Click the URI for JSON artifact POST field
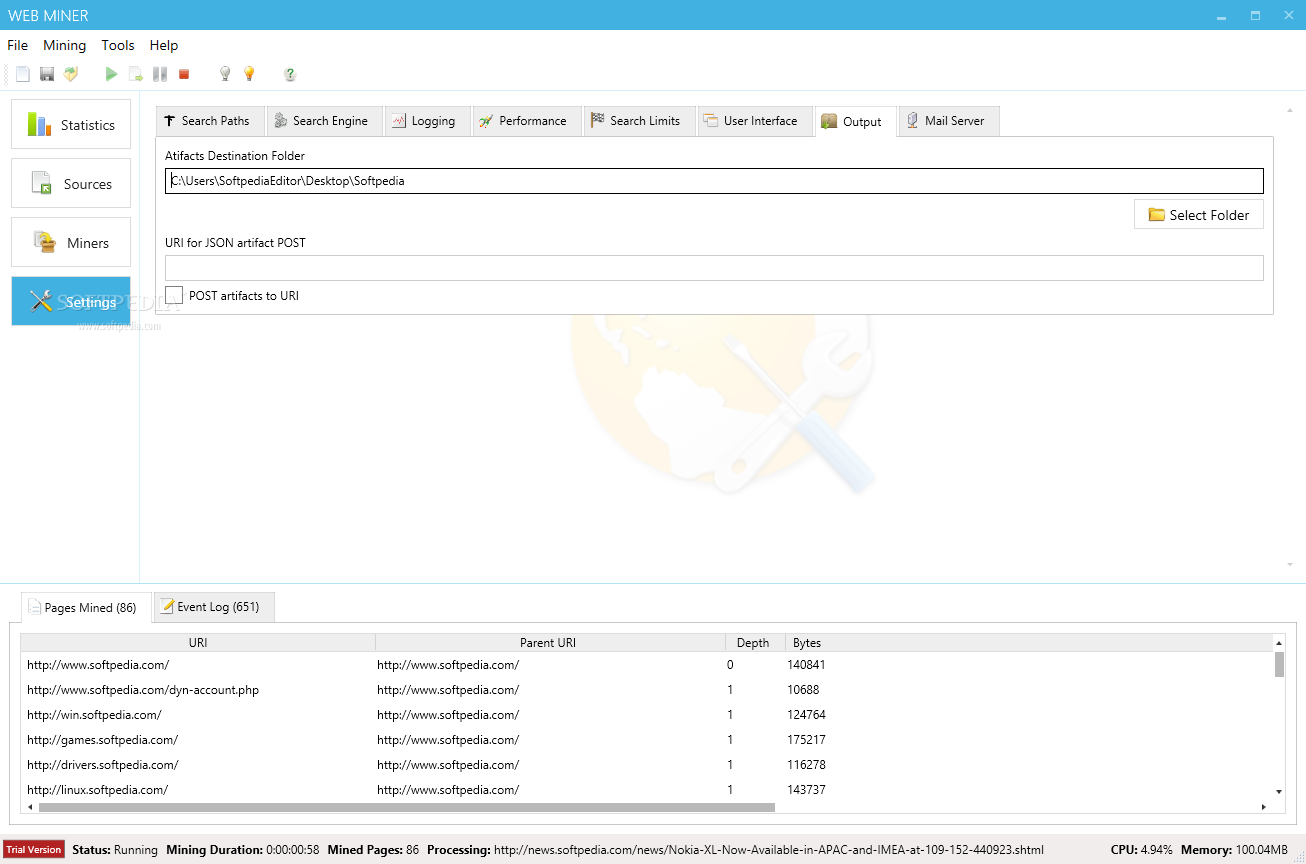1306x864 pixels. coord(714,268)
